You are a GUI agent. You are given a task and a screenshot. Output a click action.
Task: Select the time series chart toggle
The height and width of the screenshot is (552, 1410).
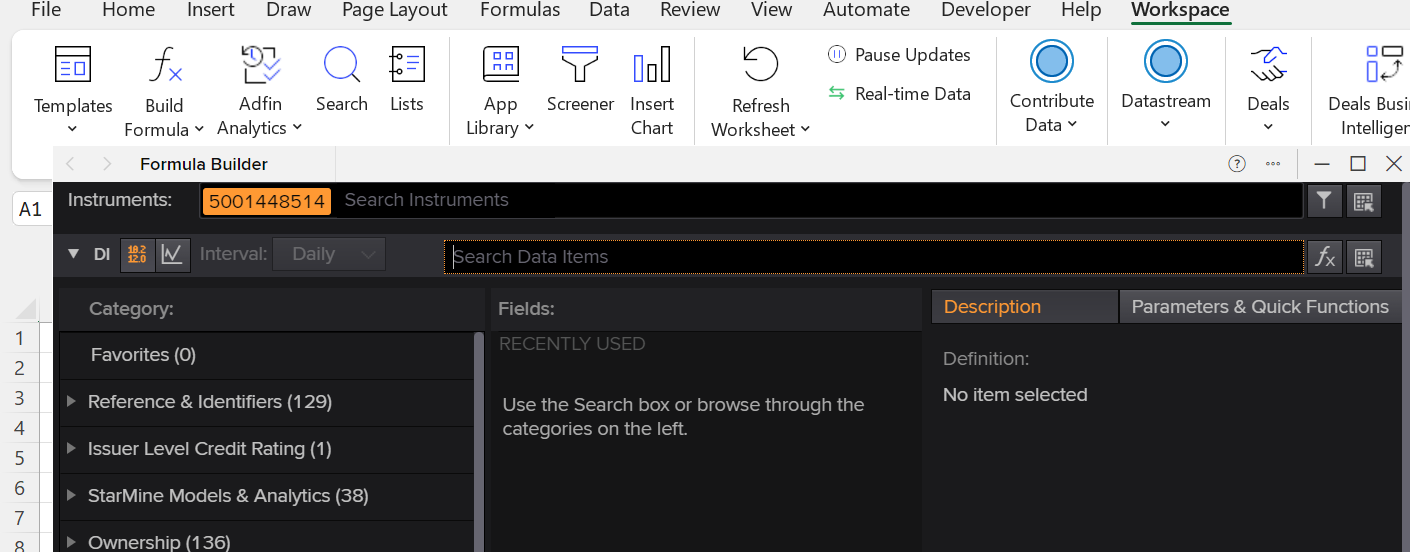(x=172, y=255)
